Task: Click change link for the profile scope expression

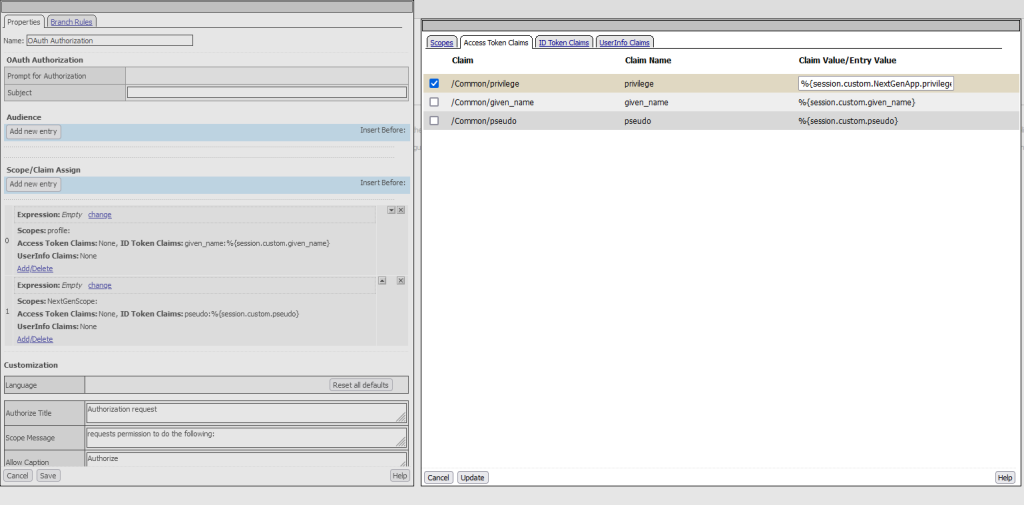Action: (99, 215)
